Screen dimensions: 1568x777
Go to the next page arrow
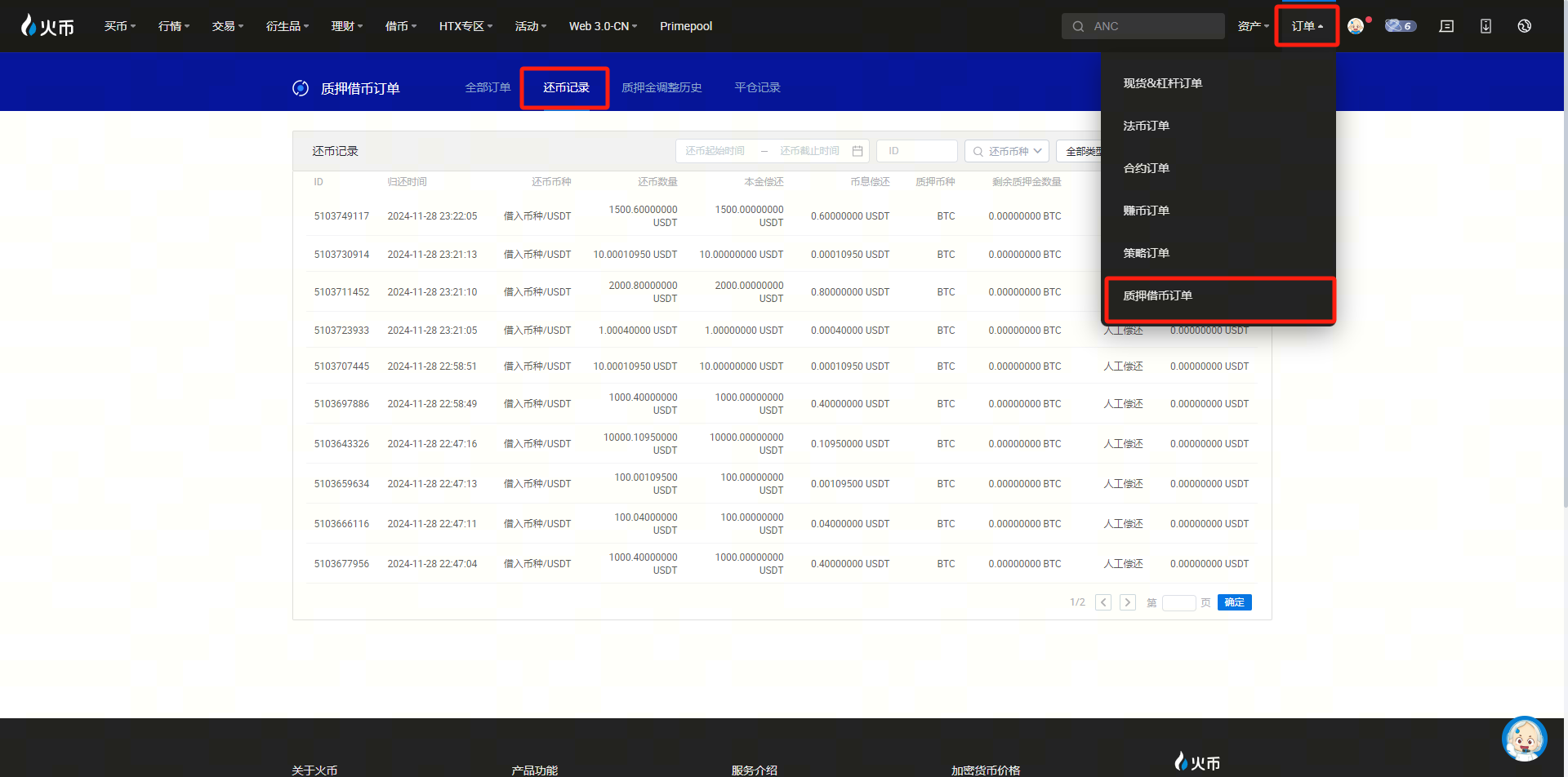click(x=1128, y=602)
